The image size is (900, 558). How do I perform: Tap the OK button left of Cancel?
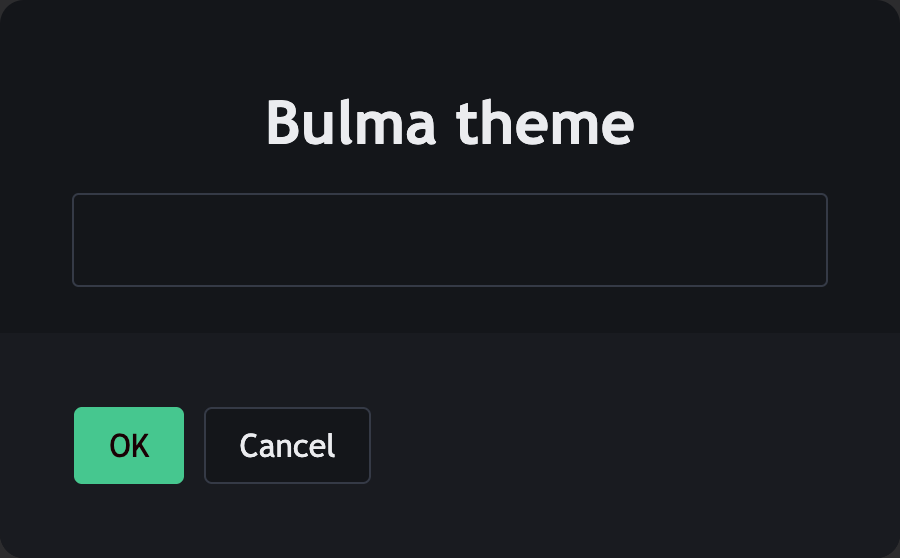[x=129, y=445]
